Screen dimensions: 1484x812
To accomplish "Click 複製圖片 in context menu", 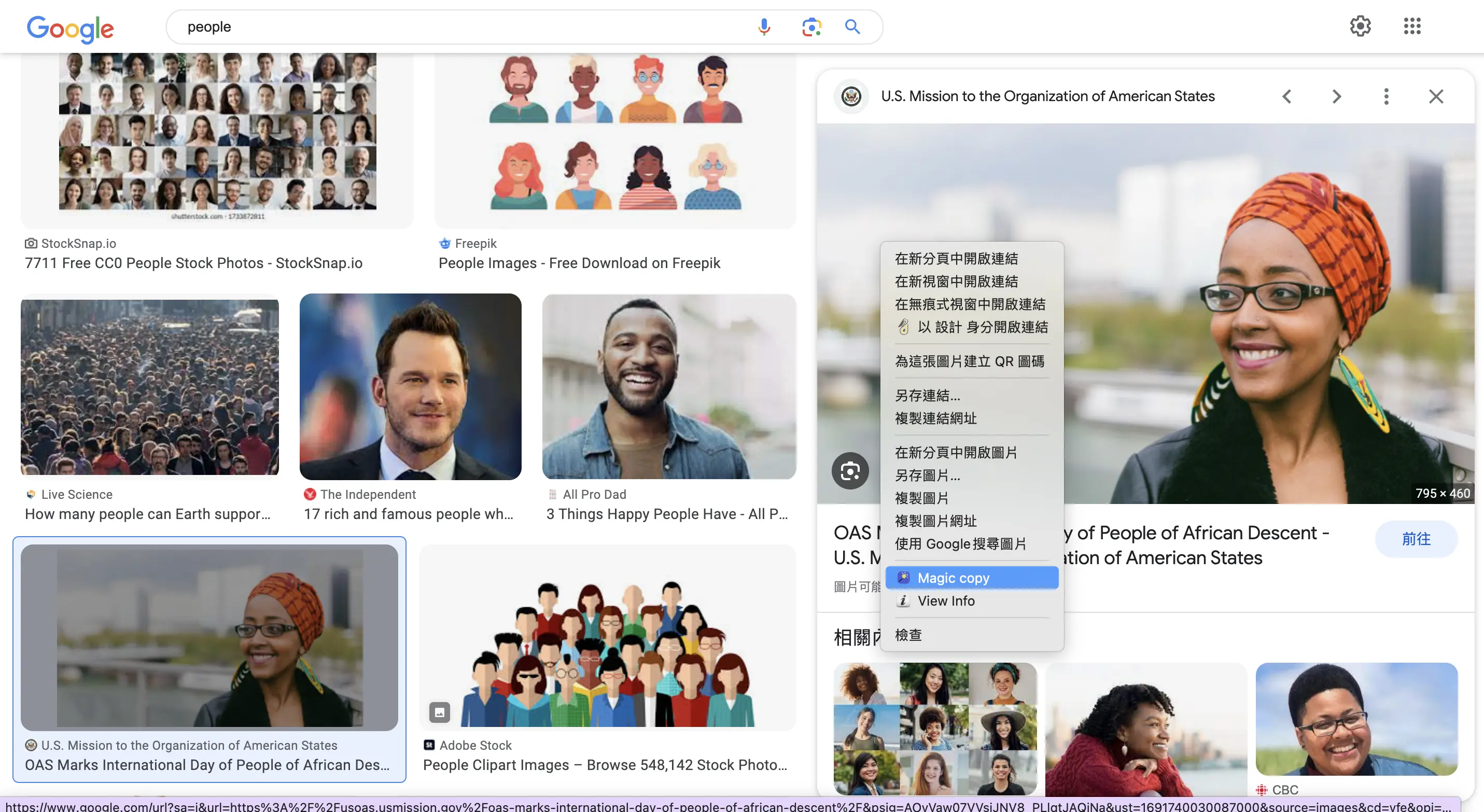I will click(x=971, y=498).
